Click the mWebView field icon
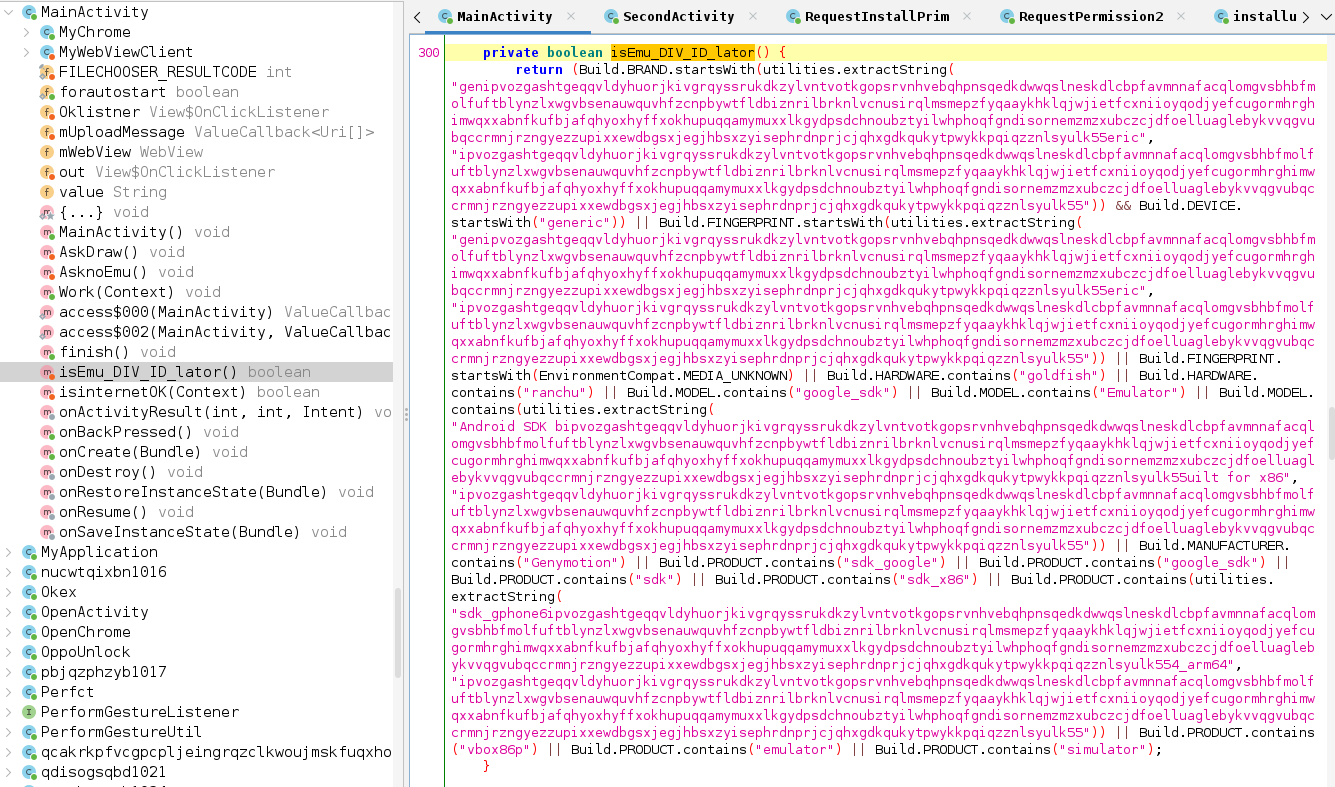Viewport: 1335px width, 787px height. (46, 152)
